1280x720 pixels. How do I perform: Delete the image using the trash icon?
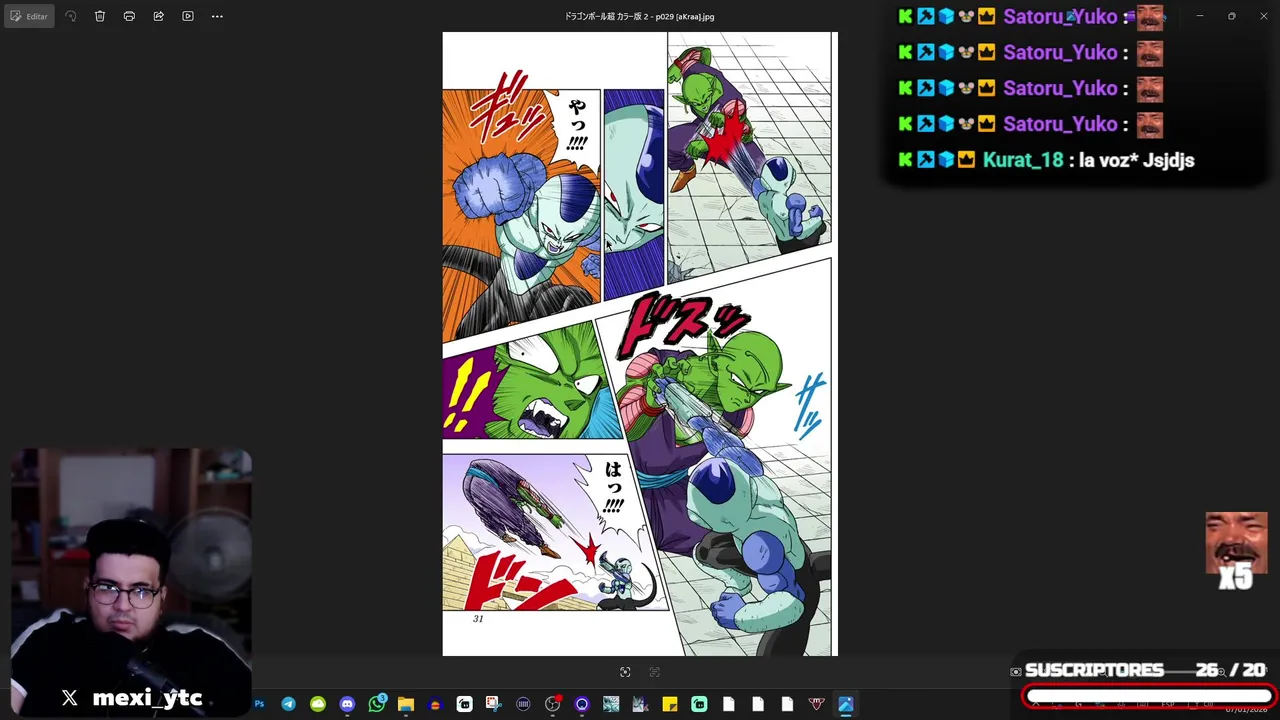(x=100, y=16)
